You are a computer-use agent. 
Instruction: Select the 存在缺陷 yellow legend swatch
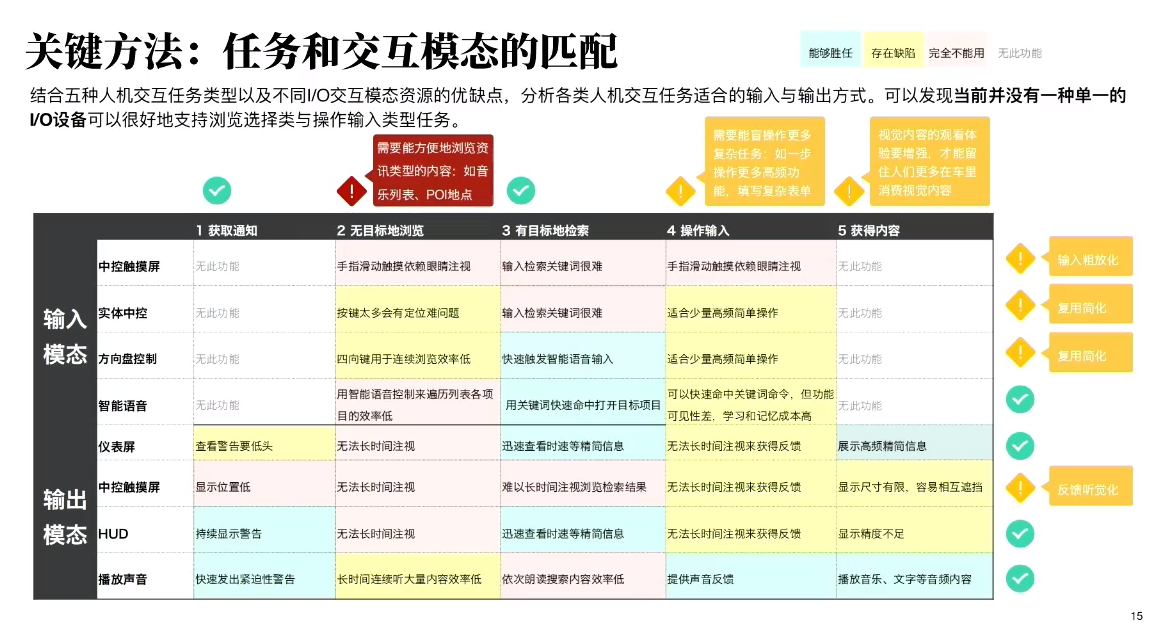[892, 52]
